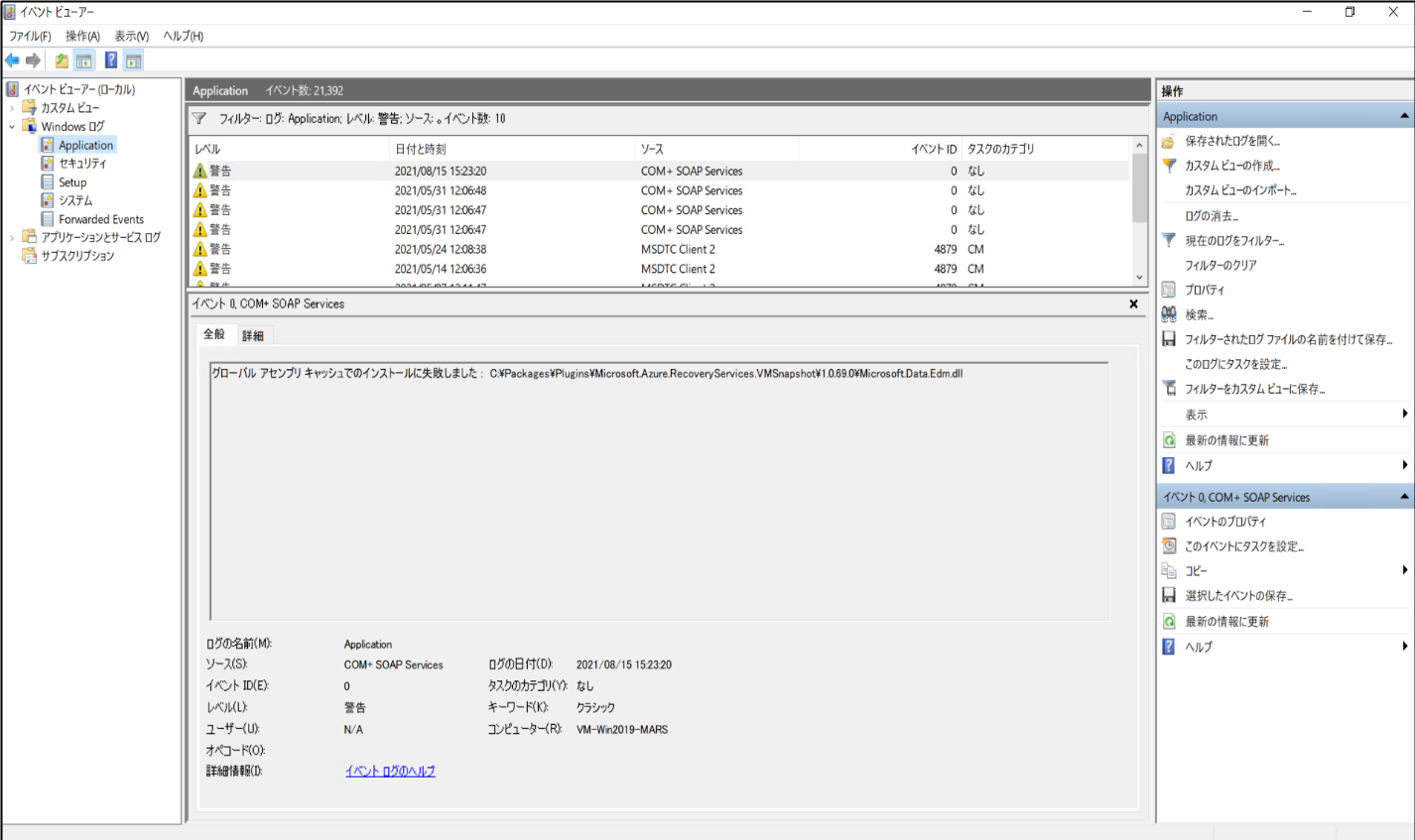Click the event description text box
This screenshot has width=1415, height=840.
pyautogui.click(x=659, y=491)
